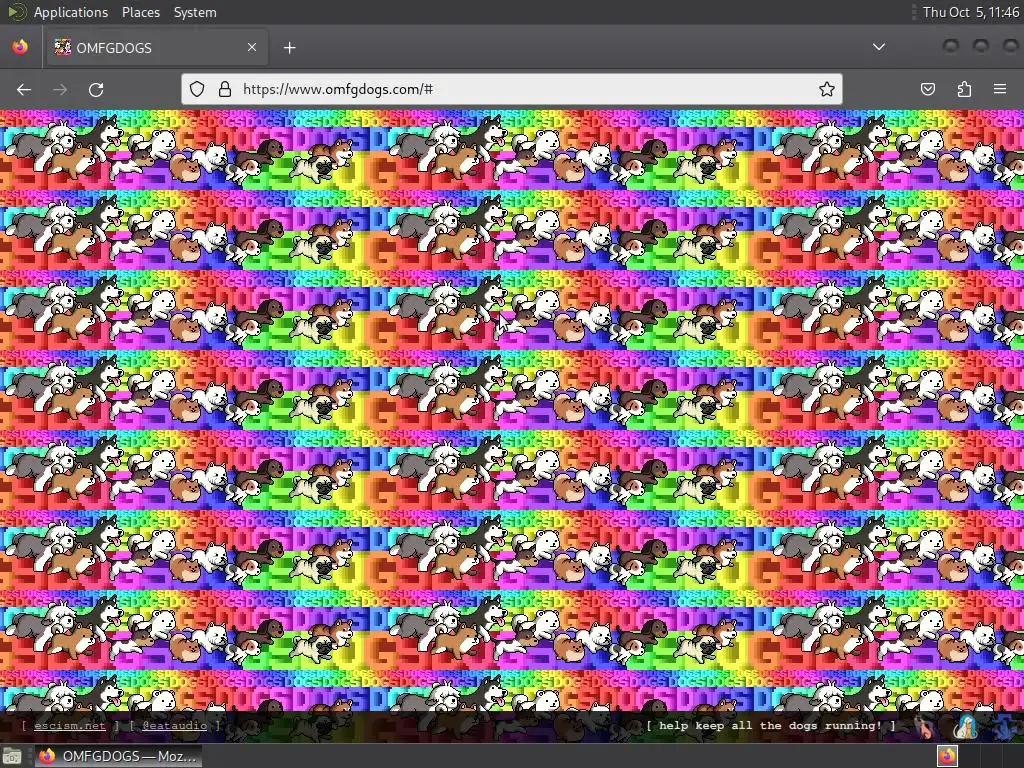Viewport: 1024px width, 768px height.
Task: Open tracking protection shield info
Action: [197, 89]
